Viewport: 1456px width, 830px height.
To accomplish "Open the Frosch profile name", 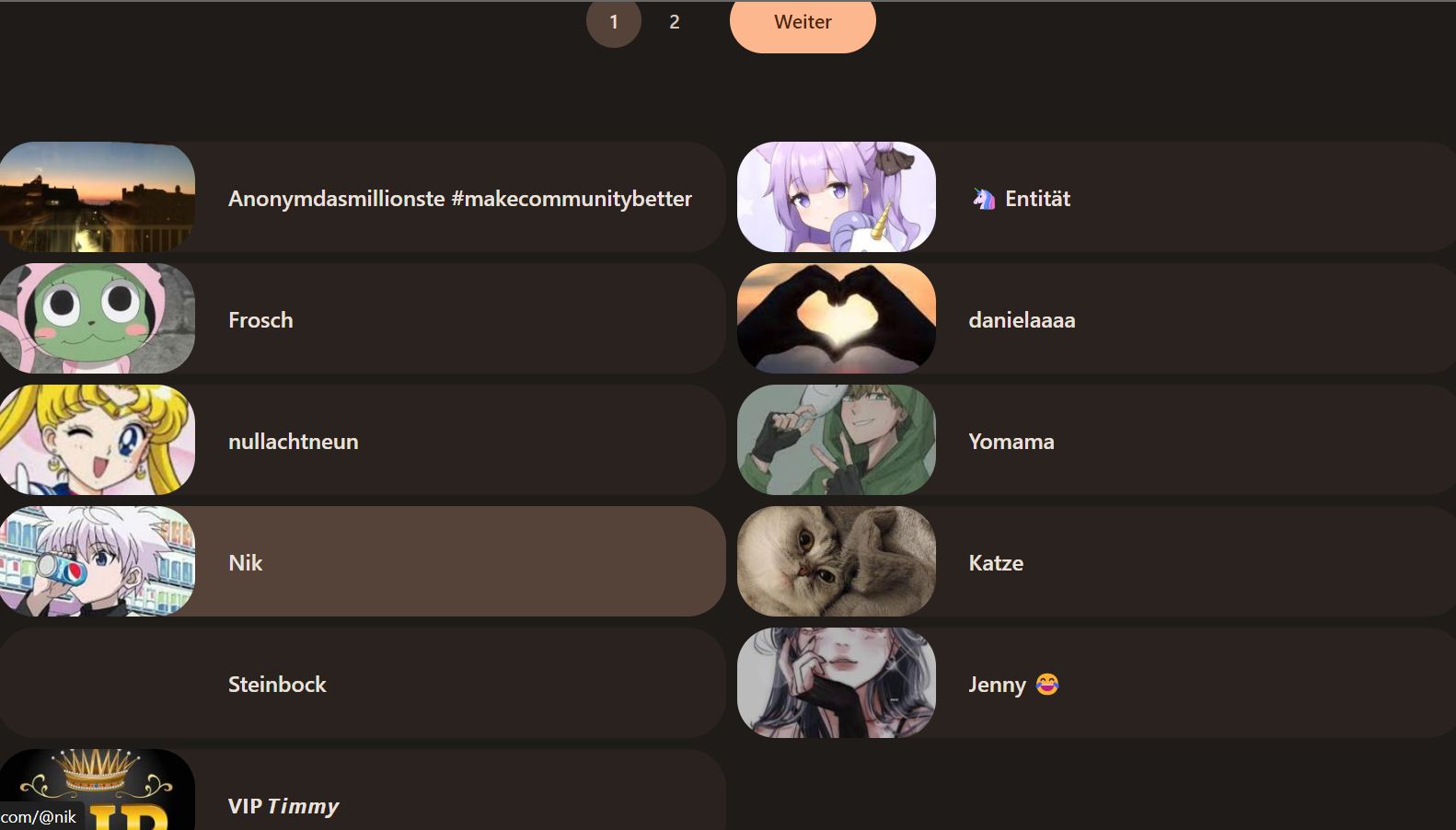I will point(260,320).
